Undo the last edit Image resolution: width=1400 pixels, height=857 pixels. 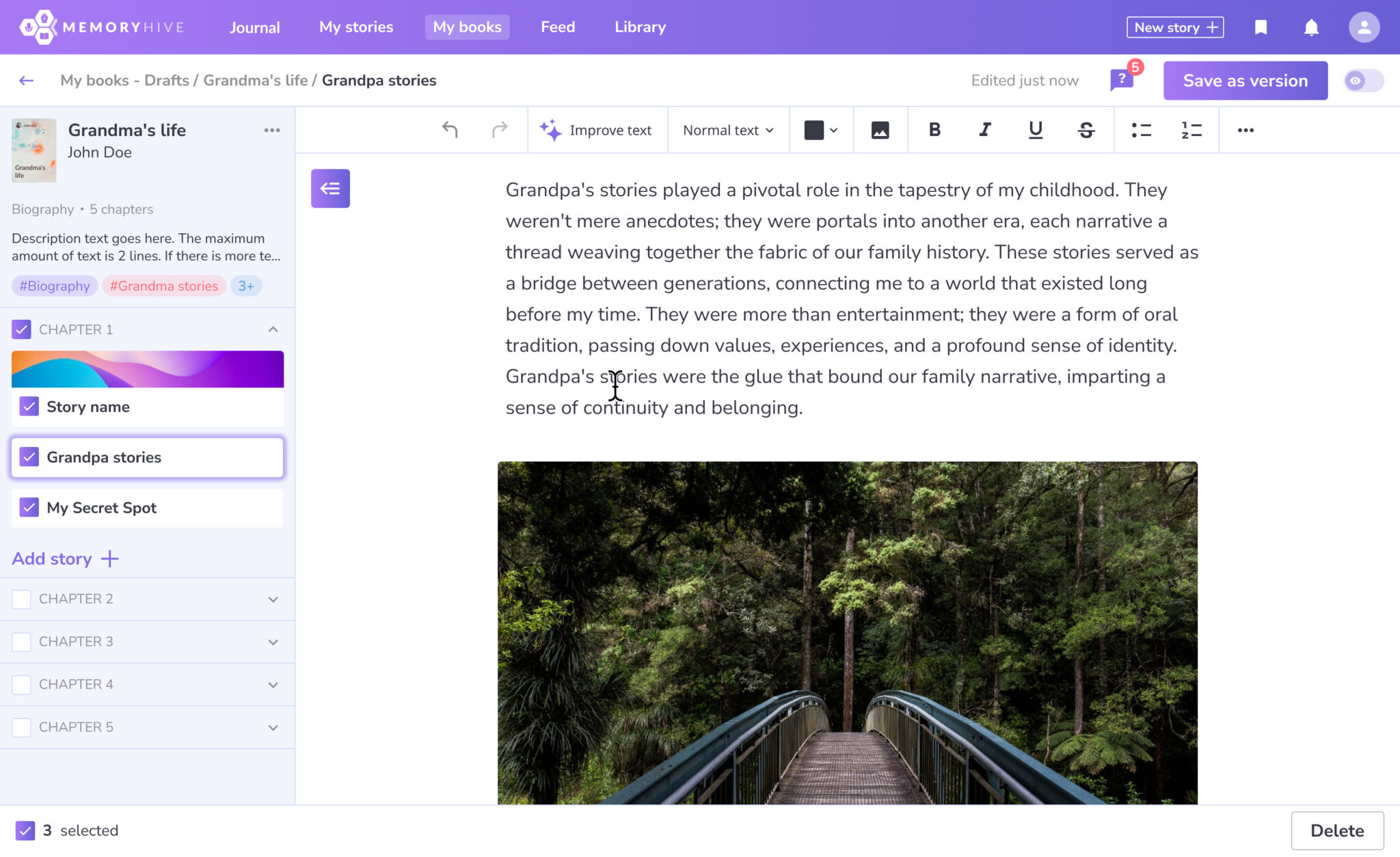(449, 130)
